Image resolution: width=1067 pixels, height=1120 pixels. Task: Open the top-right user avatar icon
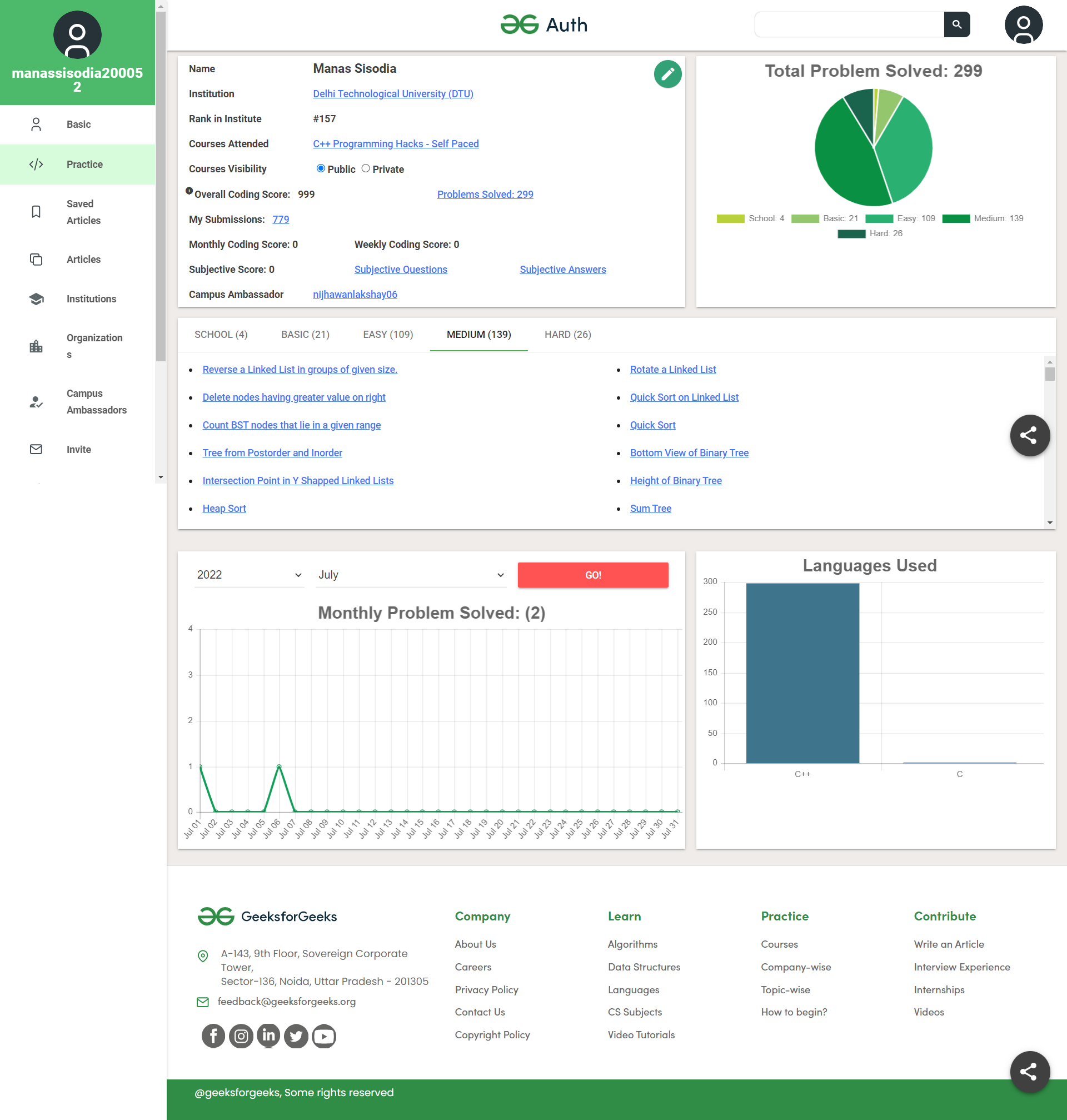point(1023,24)
